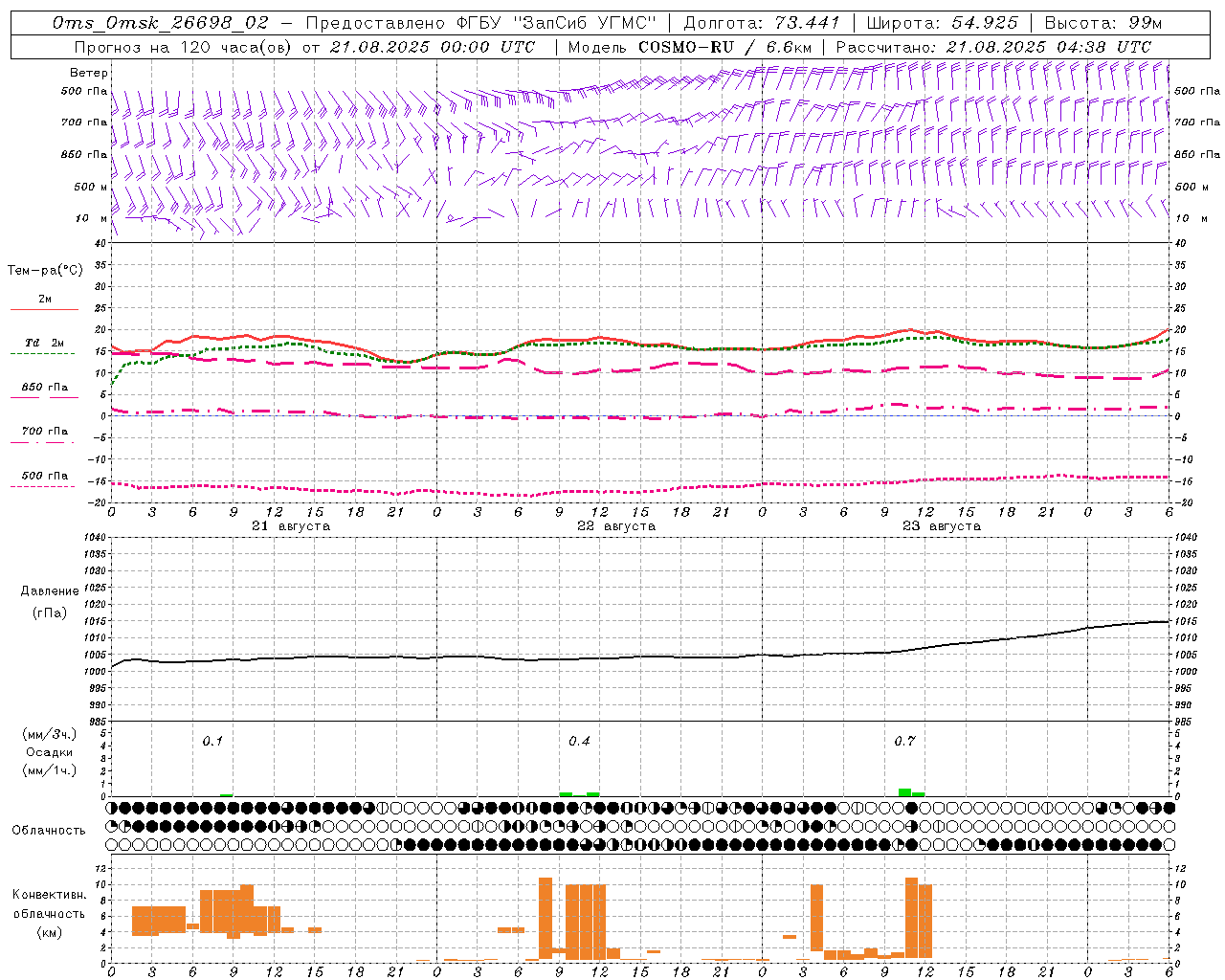Click "700 гПа" on the left wind axis
Viewport: 1225px width, 980px height.
point(84,122)
